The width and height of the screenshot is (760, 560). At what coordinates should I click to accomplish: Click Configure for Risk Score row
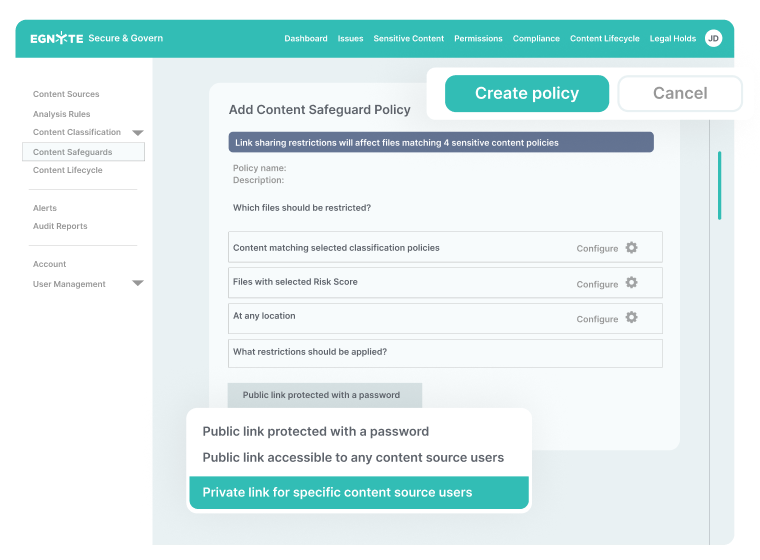[x=597, y=284]
